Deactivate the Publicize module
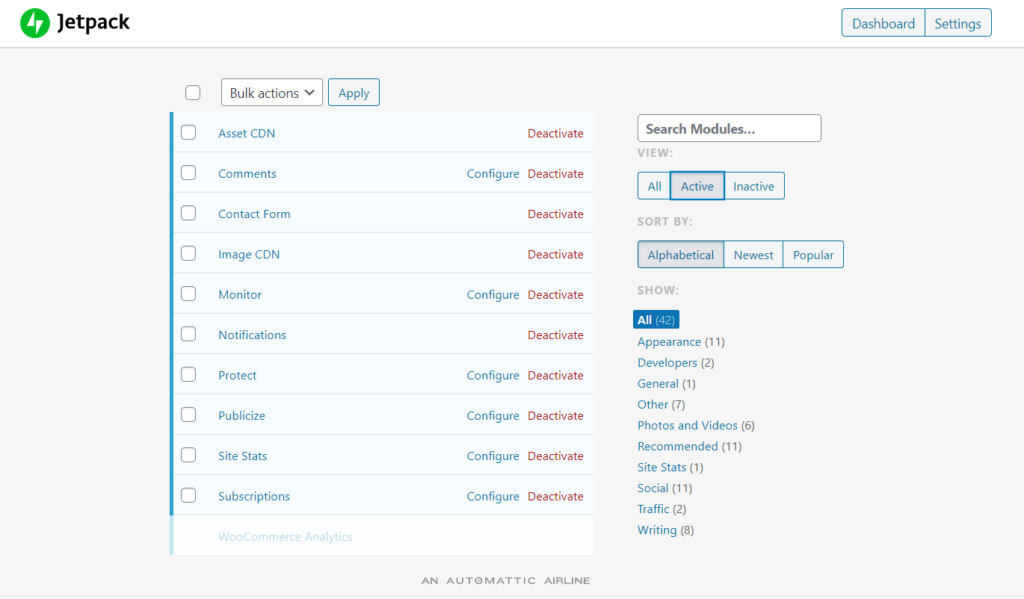 click(555, 415)
